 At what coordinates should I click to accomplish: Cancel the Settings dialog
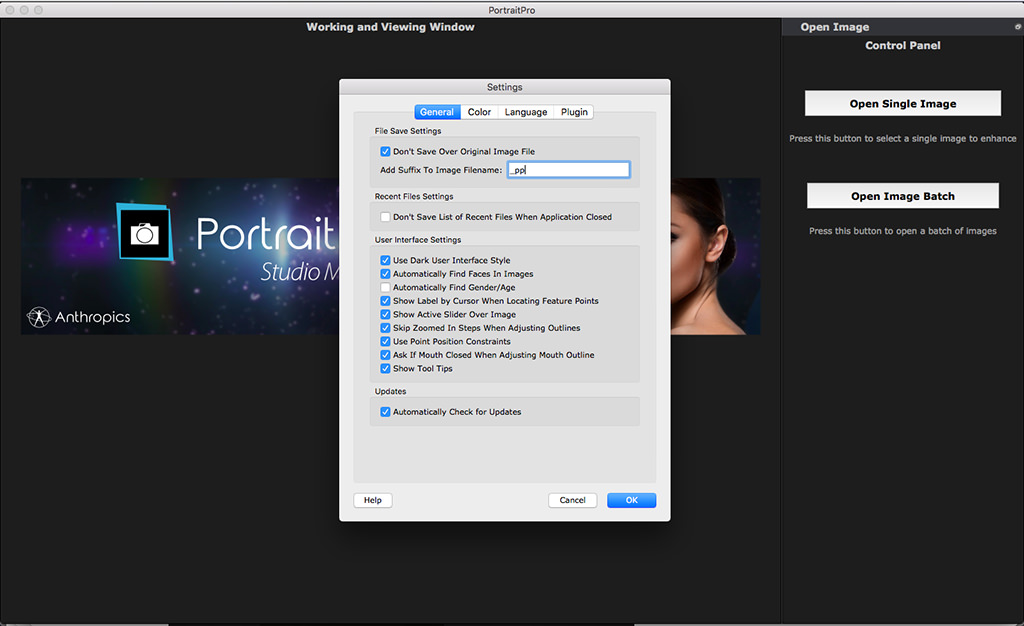pos(573,500)
